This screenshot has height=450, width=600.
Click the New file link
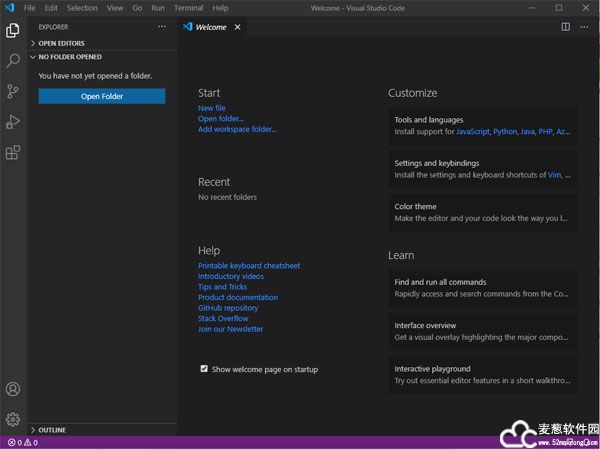pyautogui.click(x=212, y=108)
